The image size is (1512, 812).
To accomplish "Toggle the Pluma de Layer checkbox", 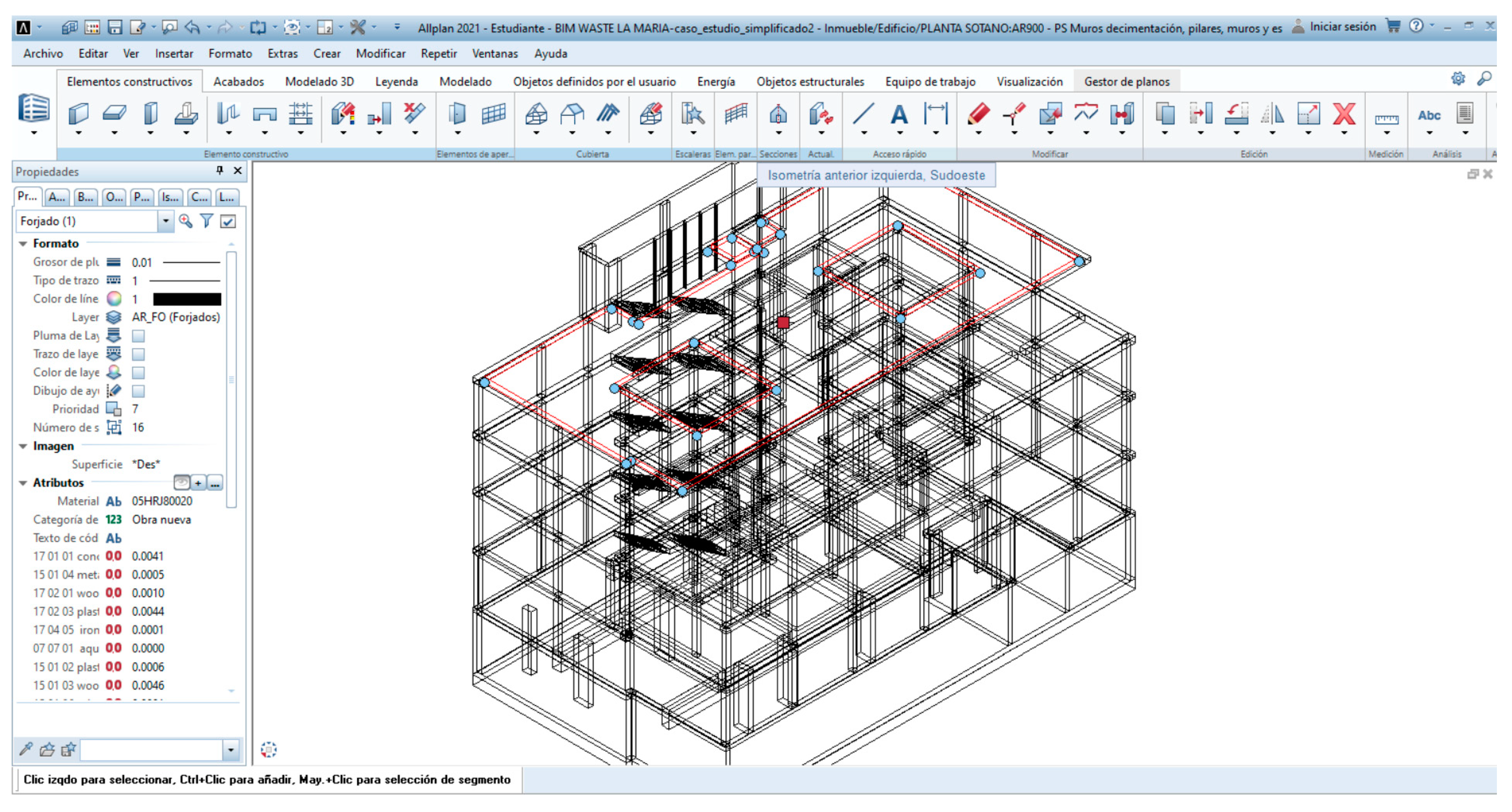I will tap(138, 336).
